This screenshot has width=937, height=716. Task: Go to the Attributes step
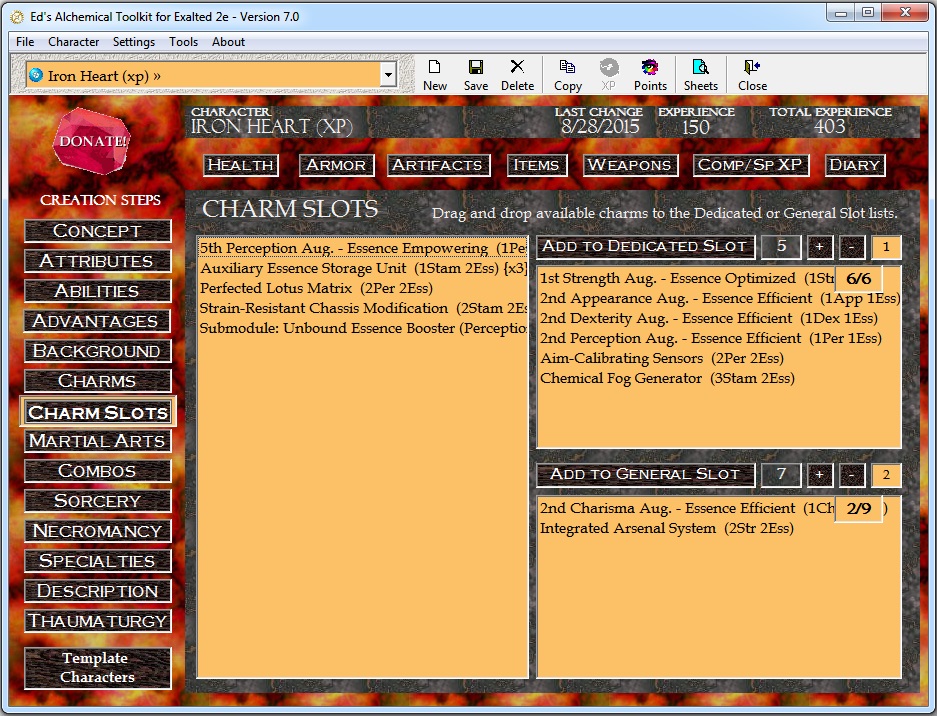point(97,261)
